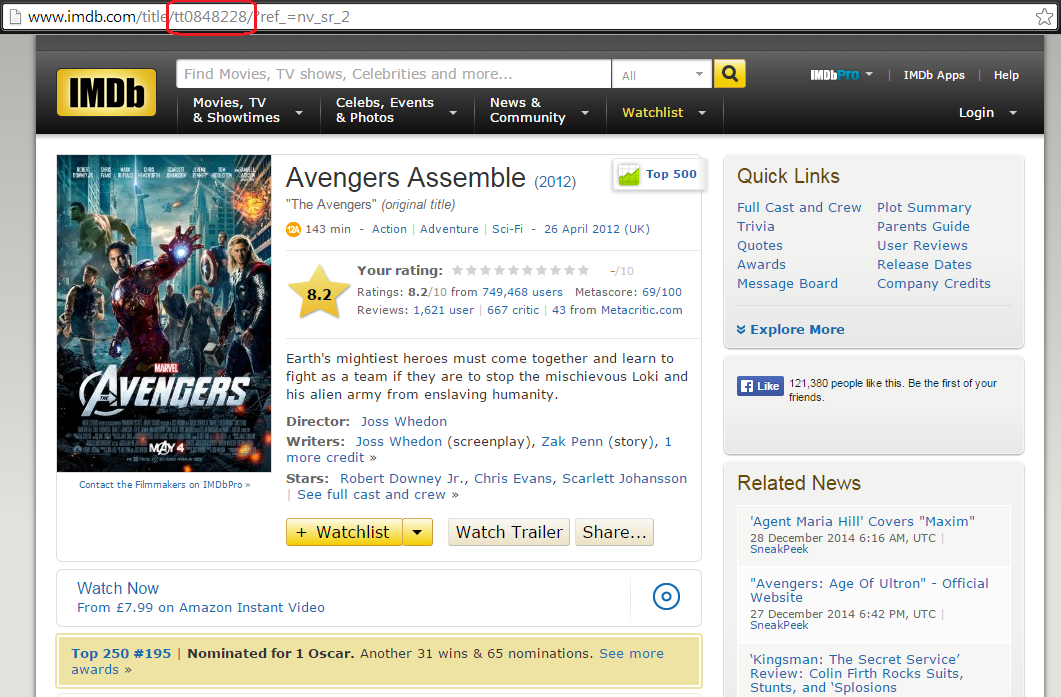
Task: Open the Company Credits link
Action: (x=934, y=284)
